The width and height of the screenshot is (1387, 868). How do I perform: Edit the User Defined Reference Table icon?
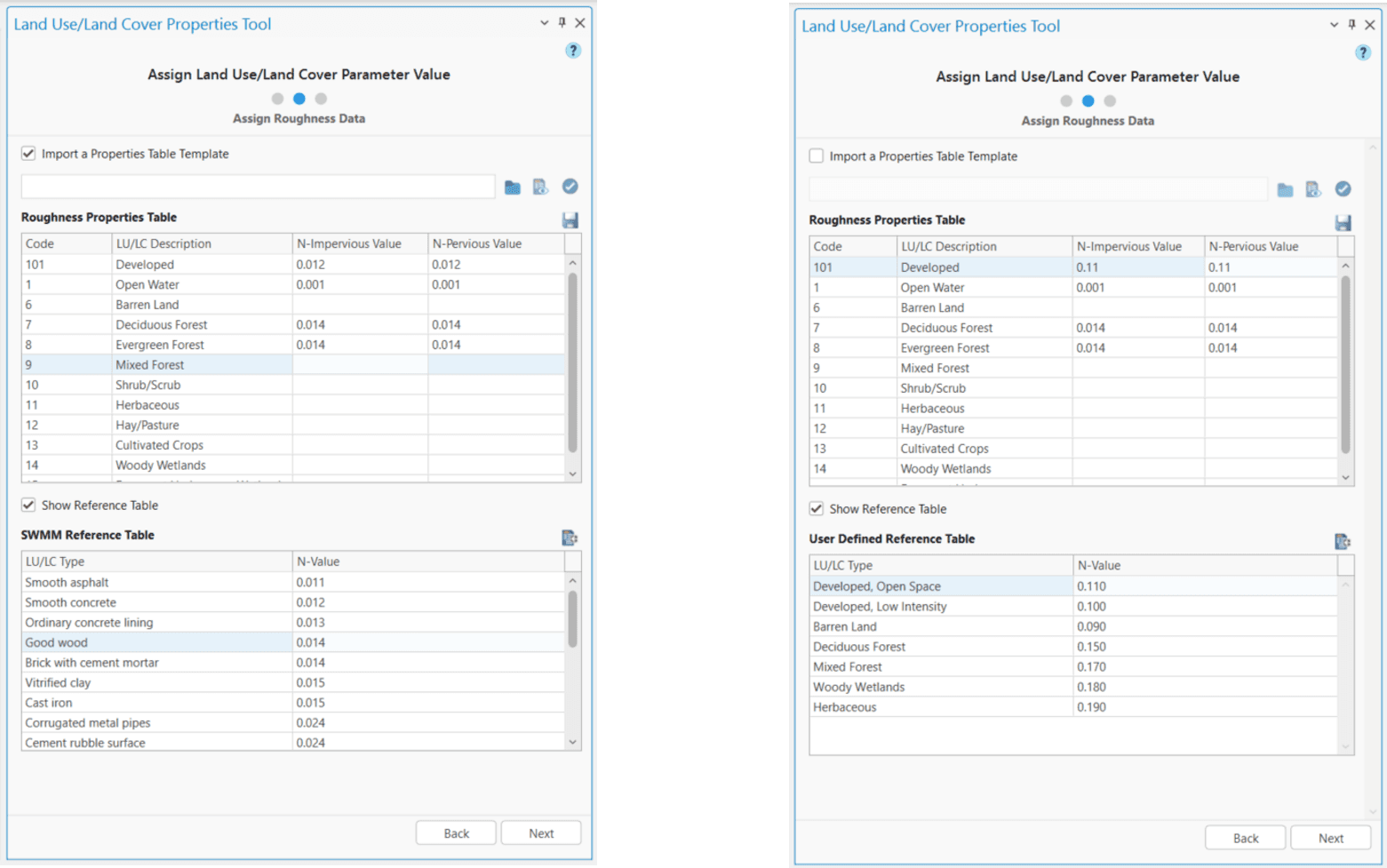pyautogui.click(x=1343, y=541)
